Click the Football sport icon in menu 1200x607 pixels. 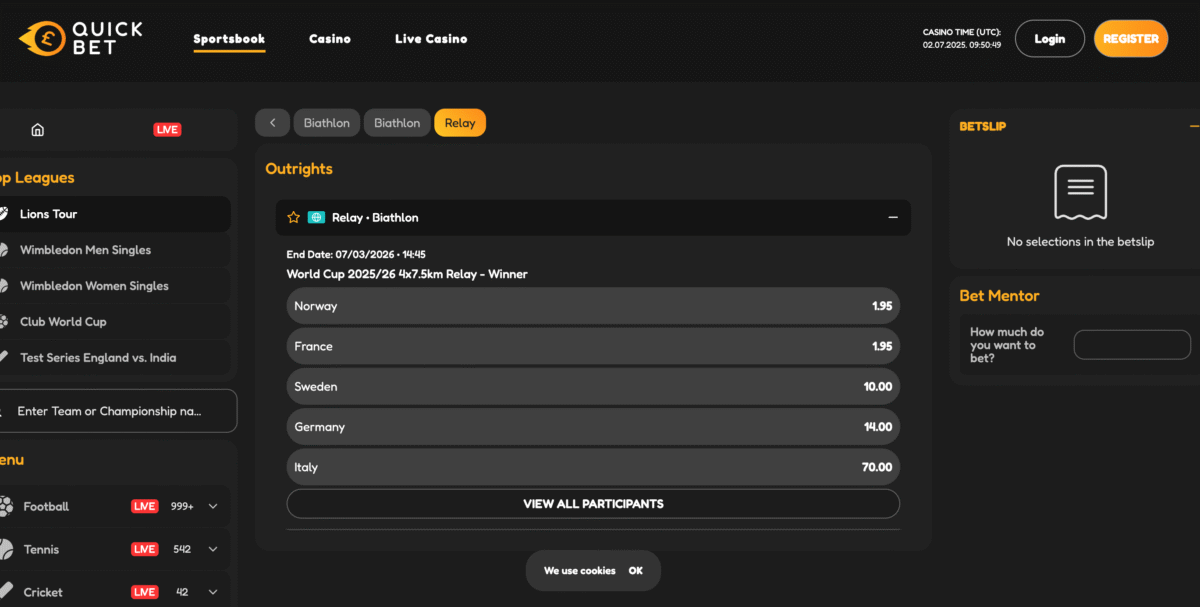pos(6,506)
